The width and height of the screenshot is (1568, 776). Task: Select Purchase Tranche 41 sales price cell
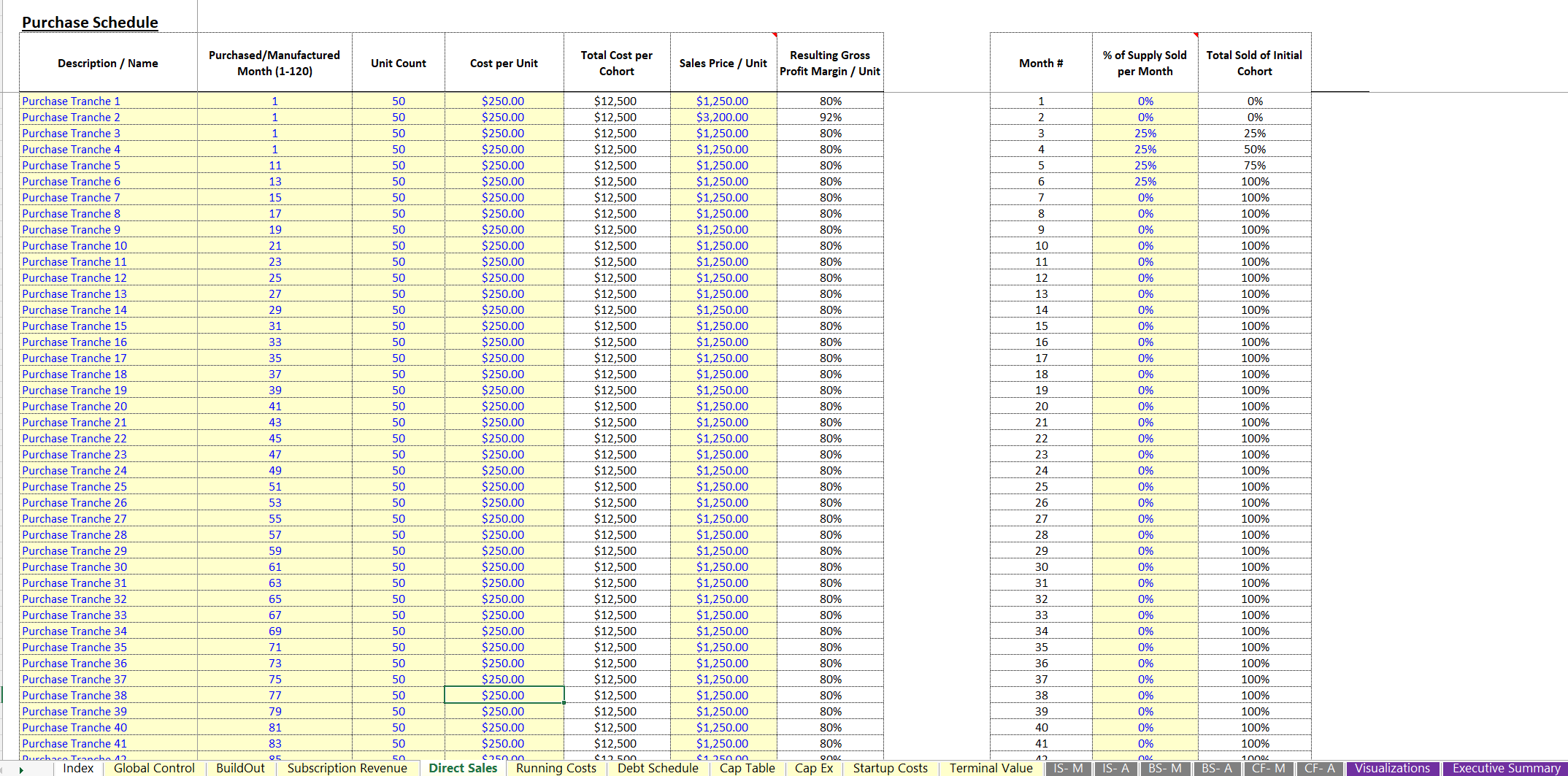point(723,743)
